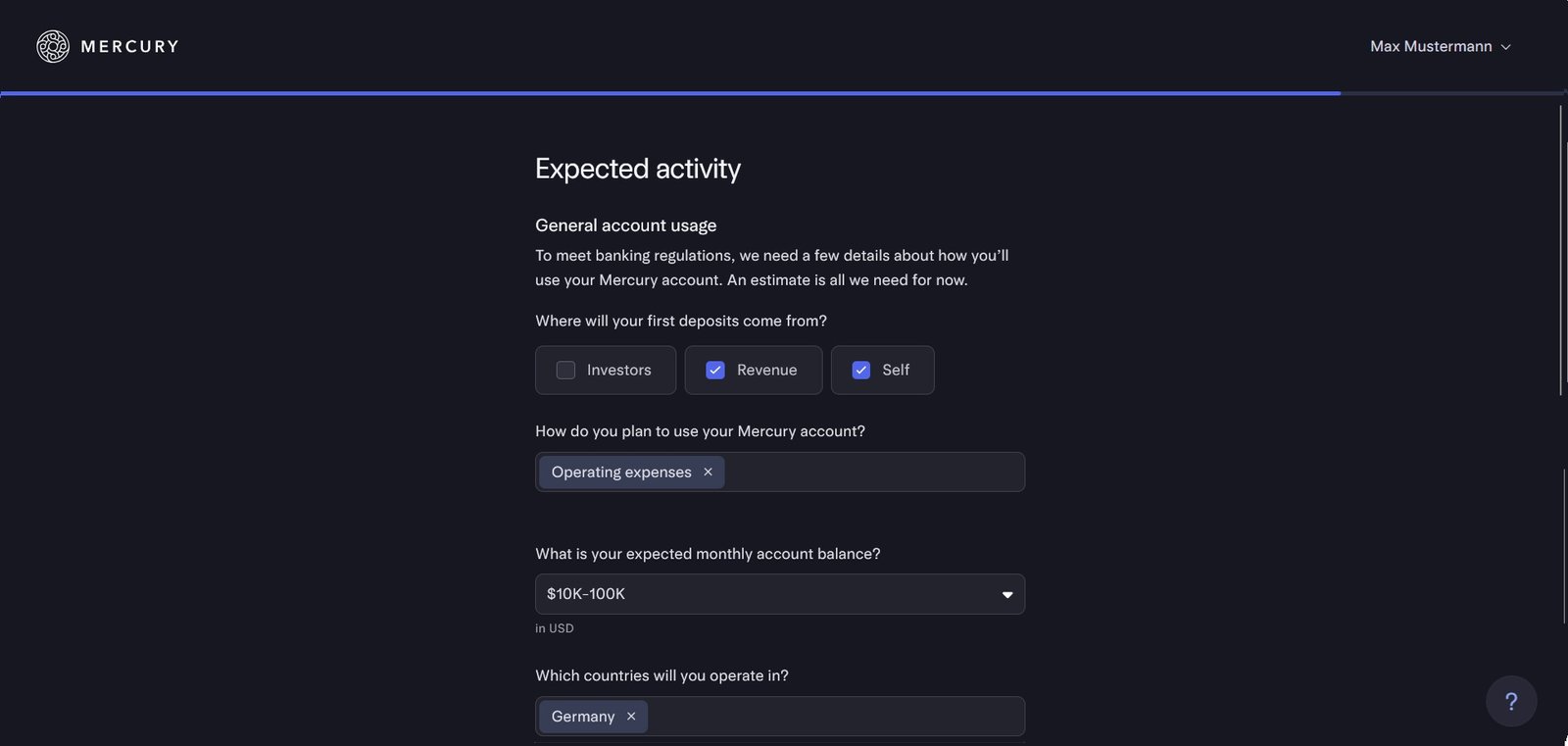Remove the Operating expenses tag
The height and width of the screenshot is (746, 1568).
tap(708, 472)
